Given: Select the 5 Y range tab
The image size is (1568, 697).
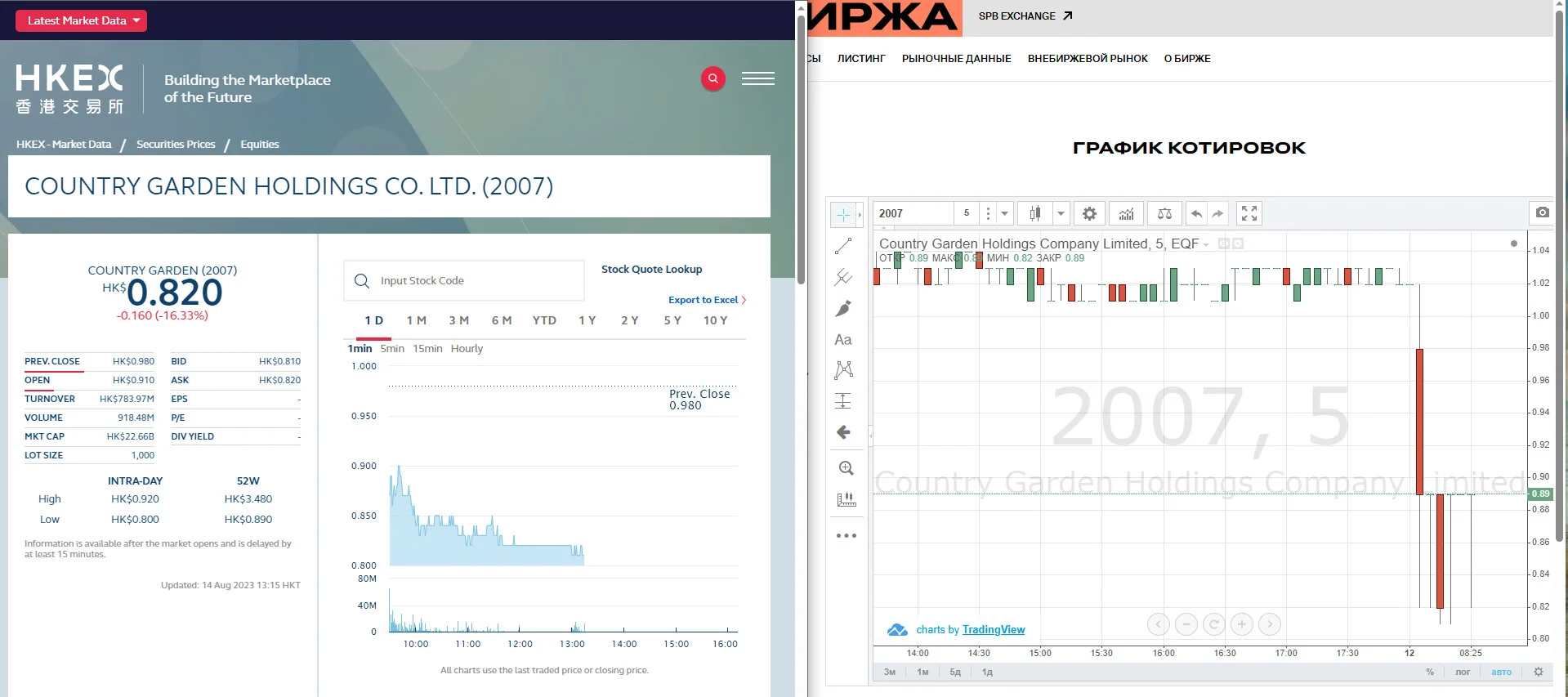Looking at the screenshot, I should tap(672, 320).
